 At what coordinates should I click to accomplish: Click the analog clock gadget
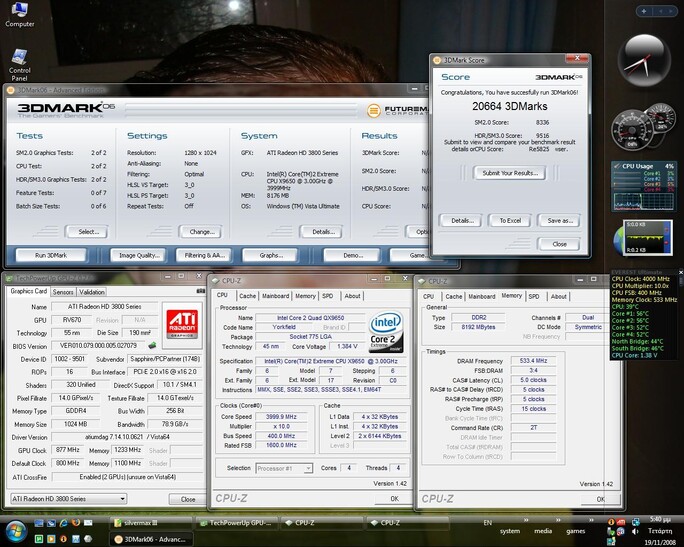[644, 61]
